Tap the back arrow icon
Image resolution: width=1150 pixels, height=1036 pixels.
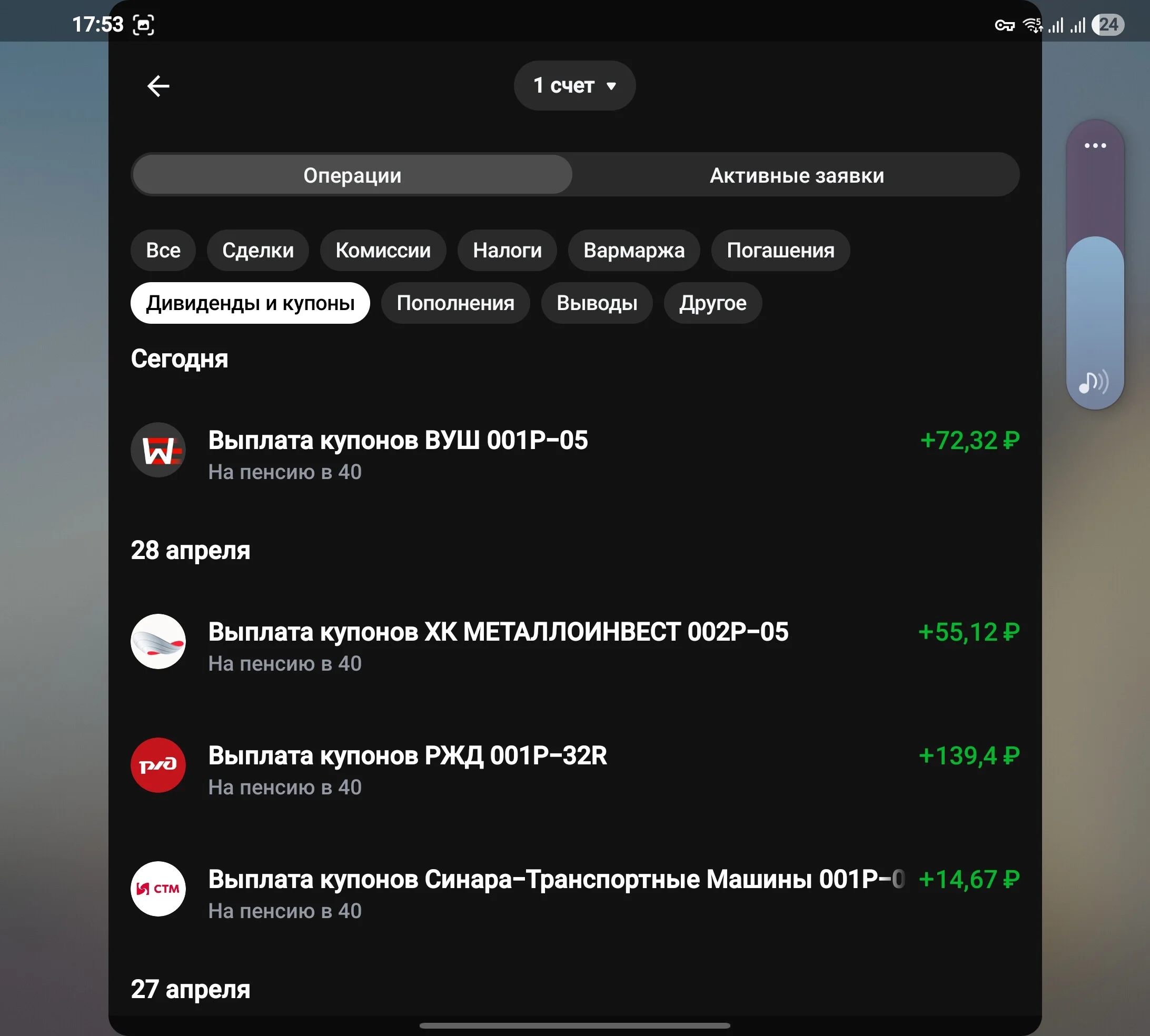(158, 86)
